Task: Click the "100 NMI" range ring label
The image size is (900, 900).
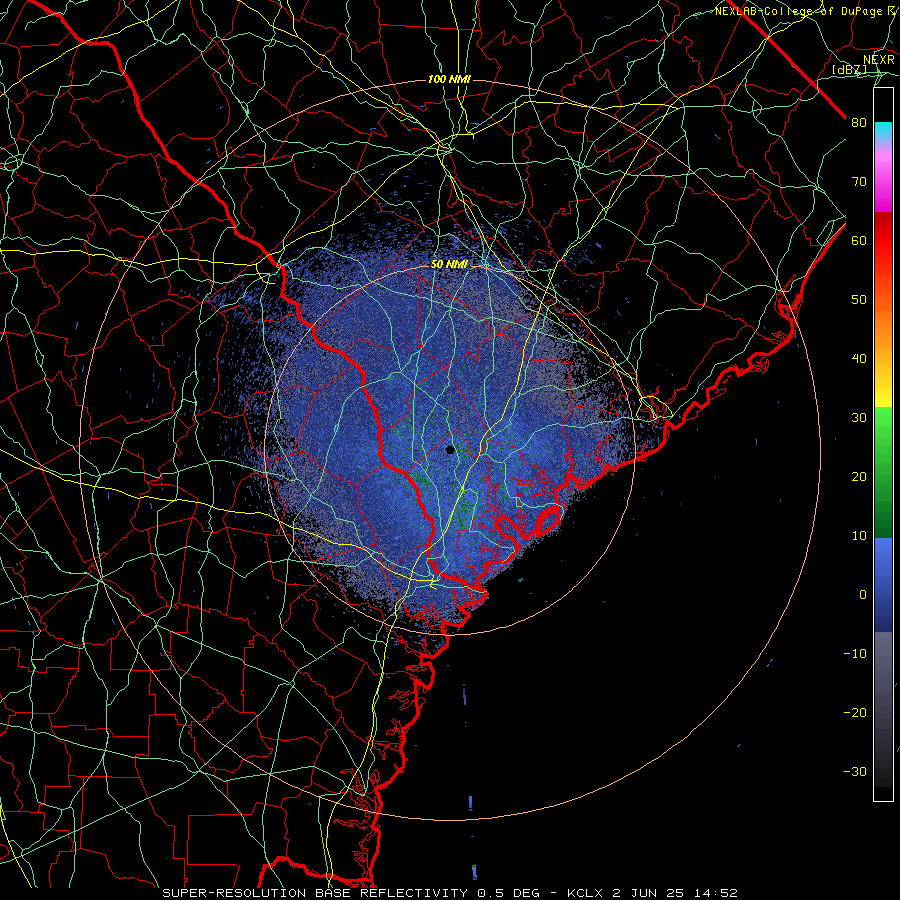Action: coord(449,79)
